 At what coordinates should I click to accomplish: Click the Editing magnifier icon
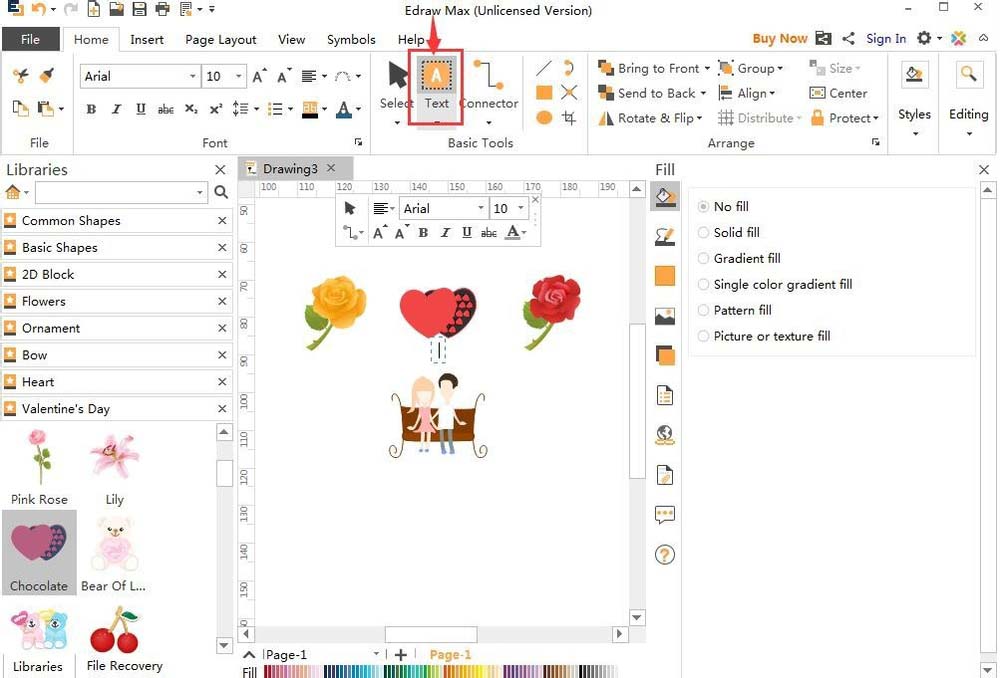(967, 75)
